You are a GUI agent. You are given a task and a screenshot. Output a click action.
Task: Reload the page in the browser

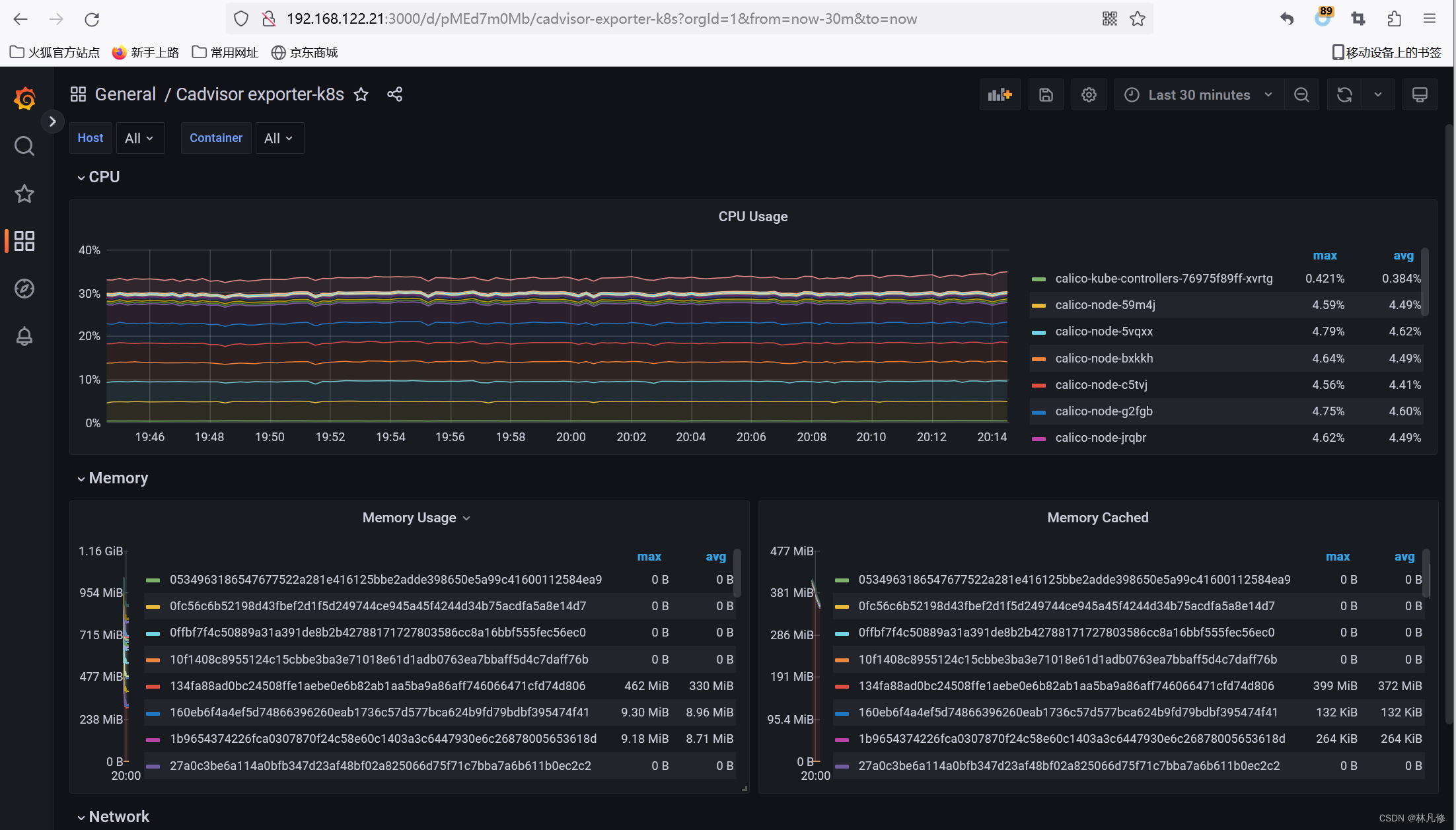pyautogui.click(x=92, y=19)
